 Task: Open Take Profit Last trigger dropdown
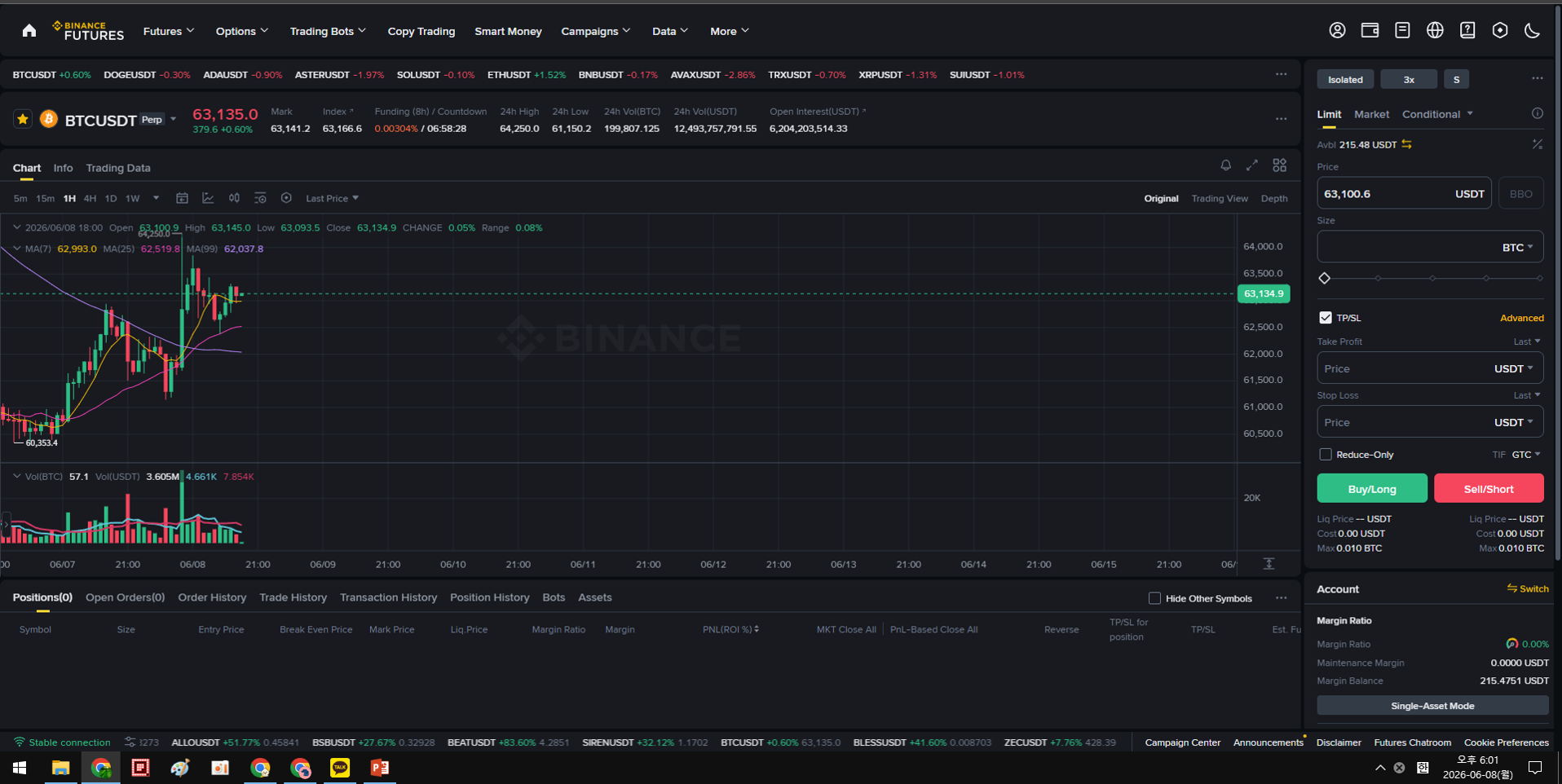point(1527,341)
